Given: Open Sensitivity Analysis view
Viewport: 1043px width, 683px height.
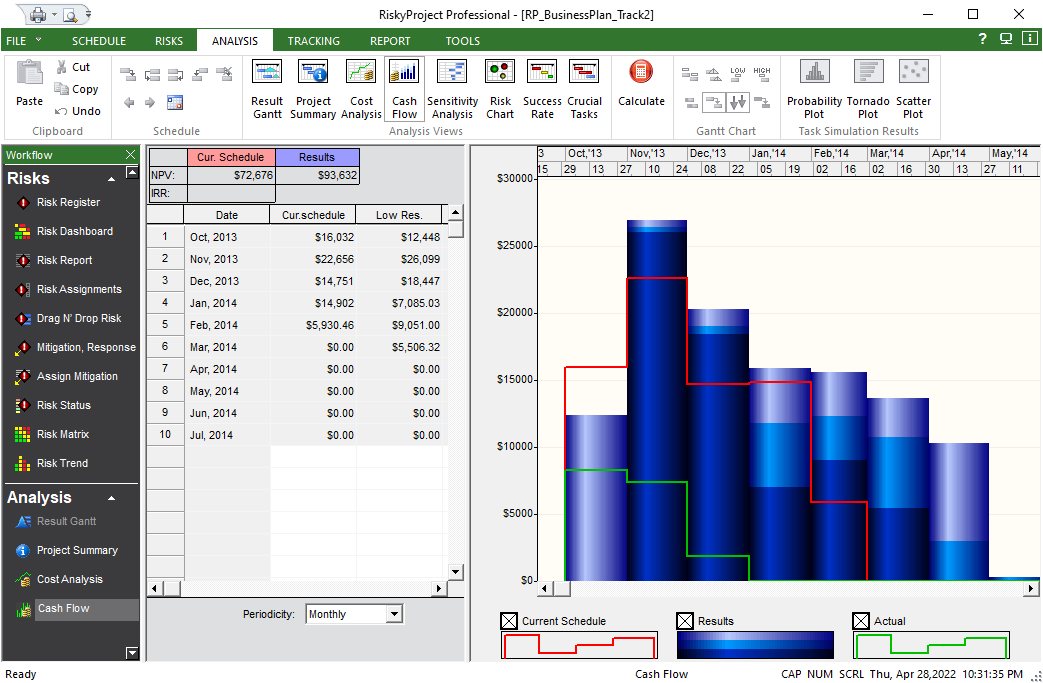Looking at the screenshot, I should point(452,89).
